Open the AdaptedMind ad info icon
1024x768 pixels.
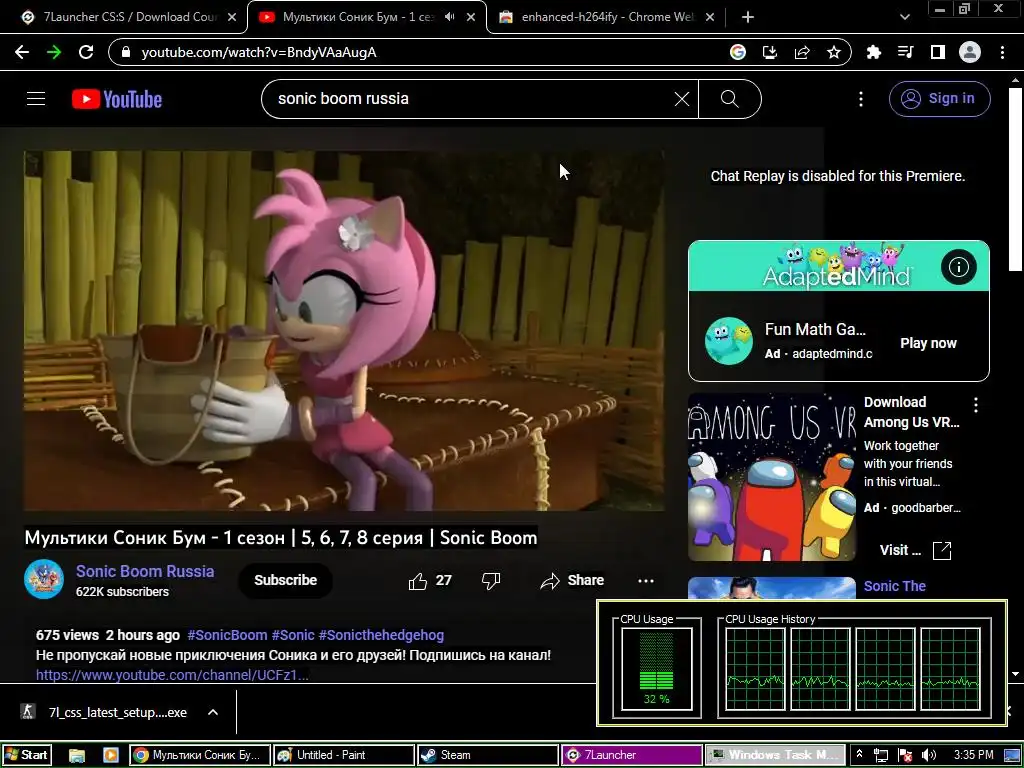tap(959, 266)
